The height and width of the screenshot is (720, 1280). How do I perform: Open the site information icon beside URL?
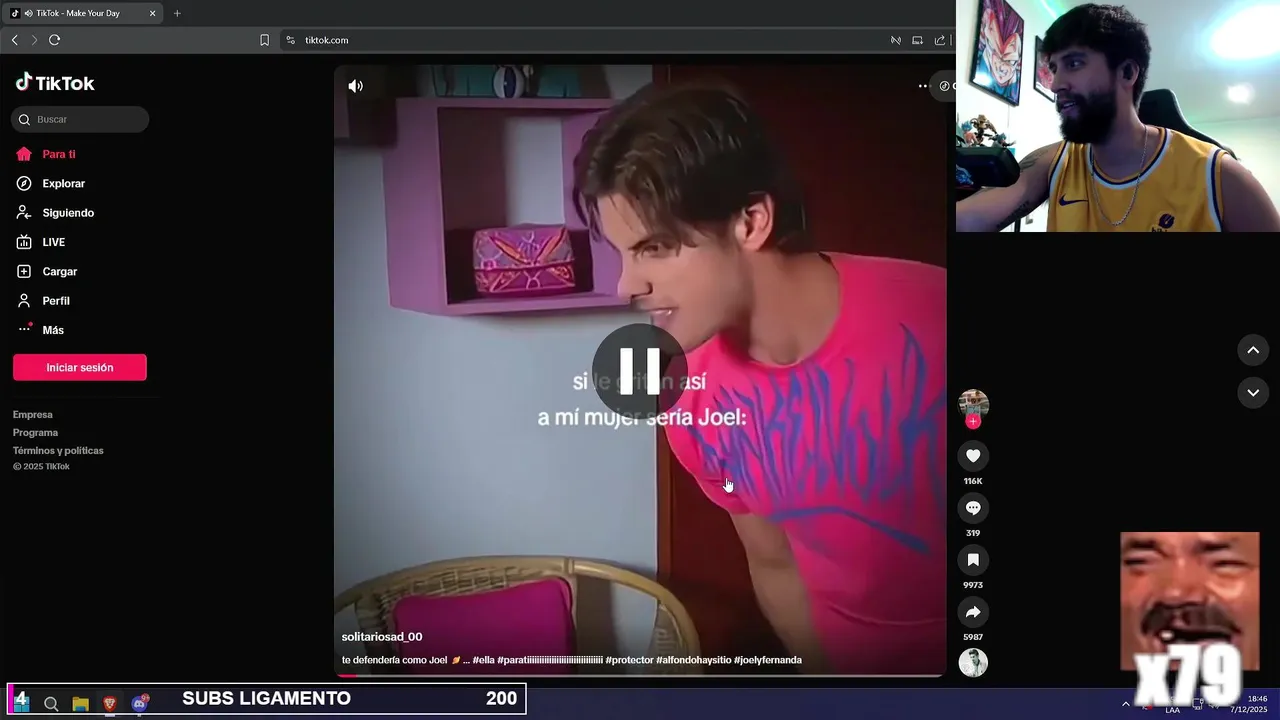click(291, 40)
